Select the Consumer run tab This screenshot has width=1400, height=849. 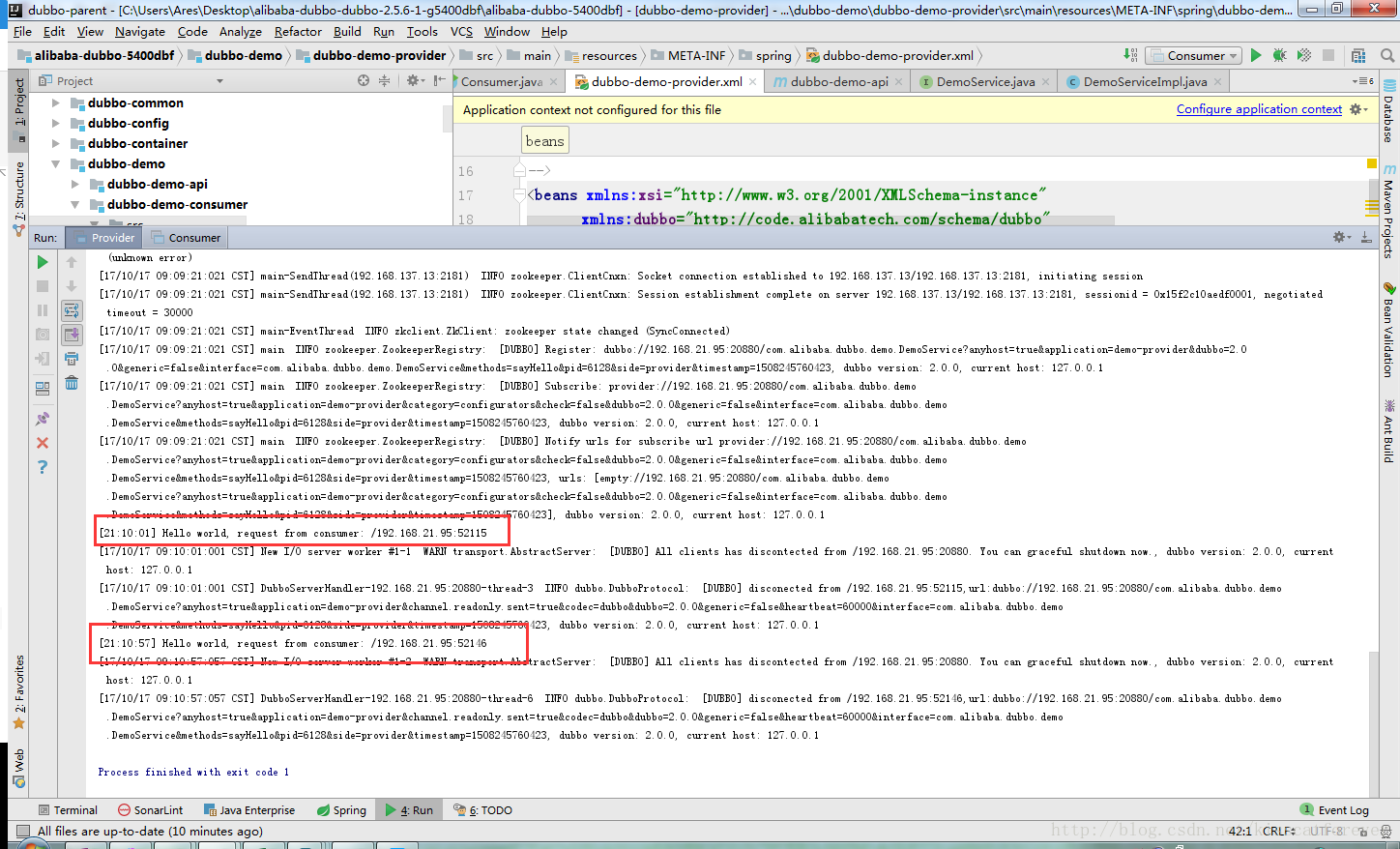(x=186, y=237)
